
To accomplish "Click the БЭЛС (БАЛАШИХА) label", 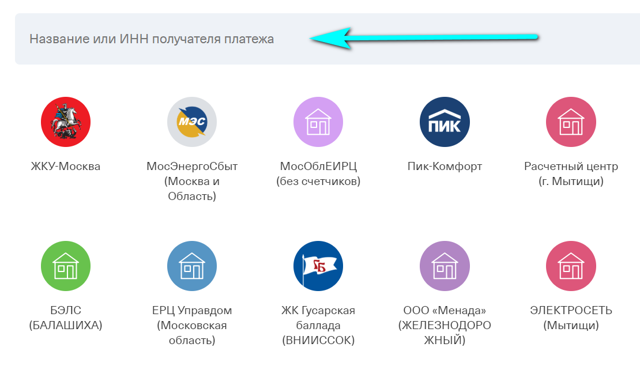I will (x=66, y=317).
